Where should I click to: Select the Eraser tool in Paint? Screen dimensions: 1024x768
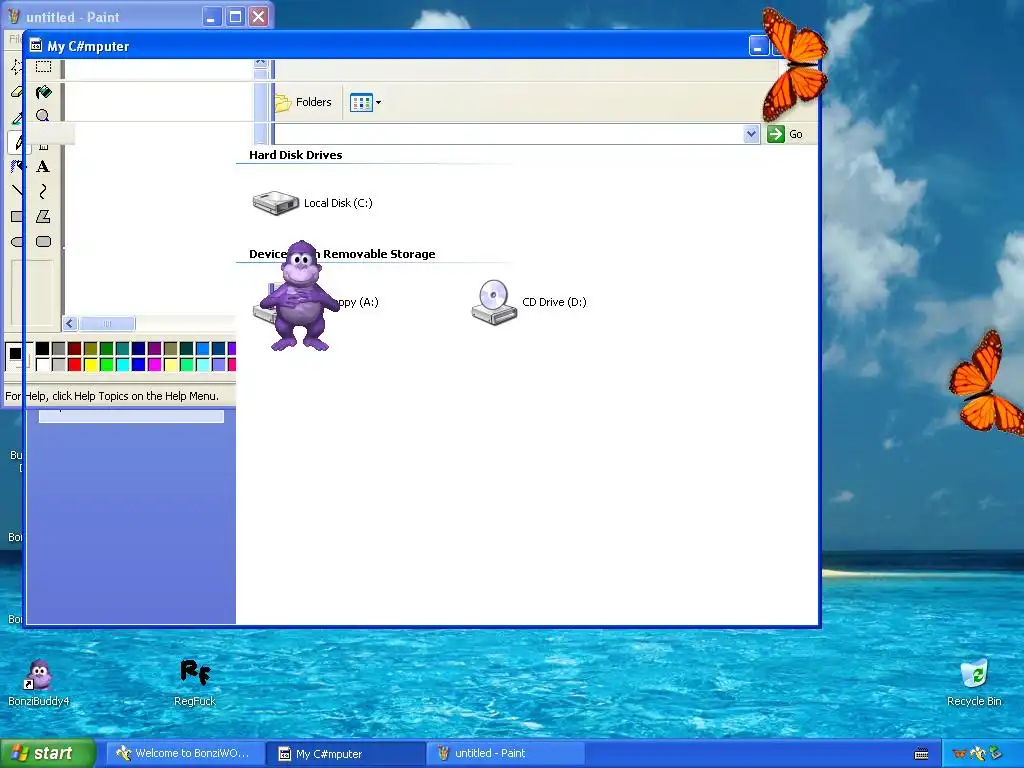[x=17, y=91]
